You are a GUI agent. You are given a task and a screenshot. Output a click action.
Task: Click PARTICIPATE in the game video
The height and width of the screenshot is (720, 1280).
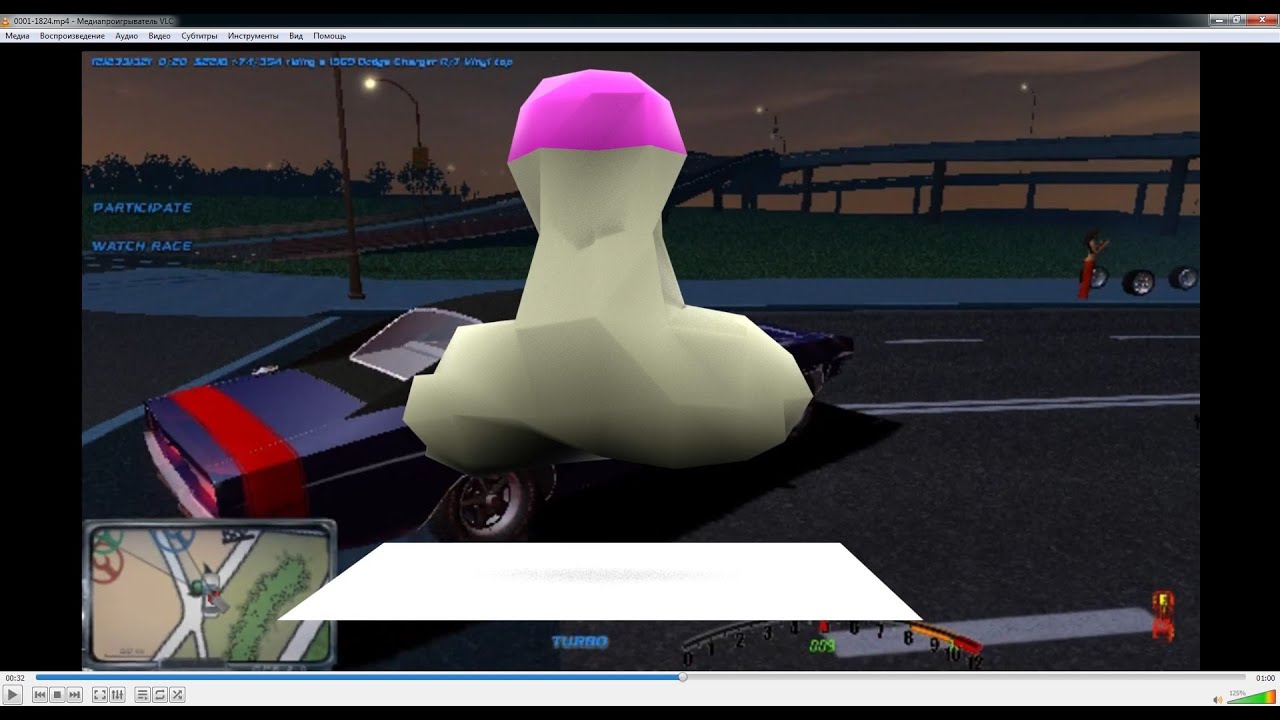click(x=142, y=208)
